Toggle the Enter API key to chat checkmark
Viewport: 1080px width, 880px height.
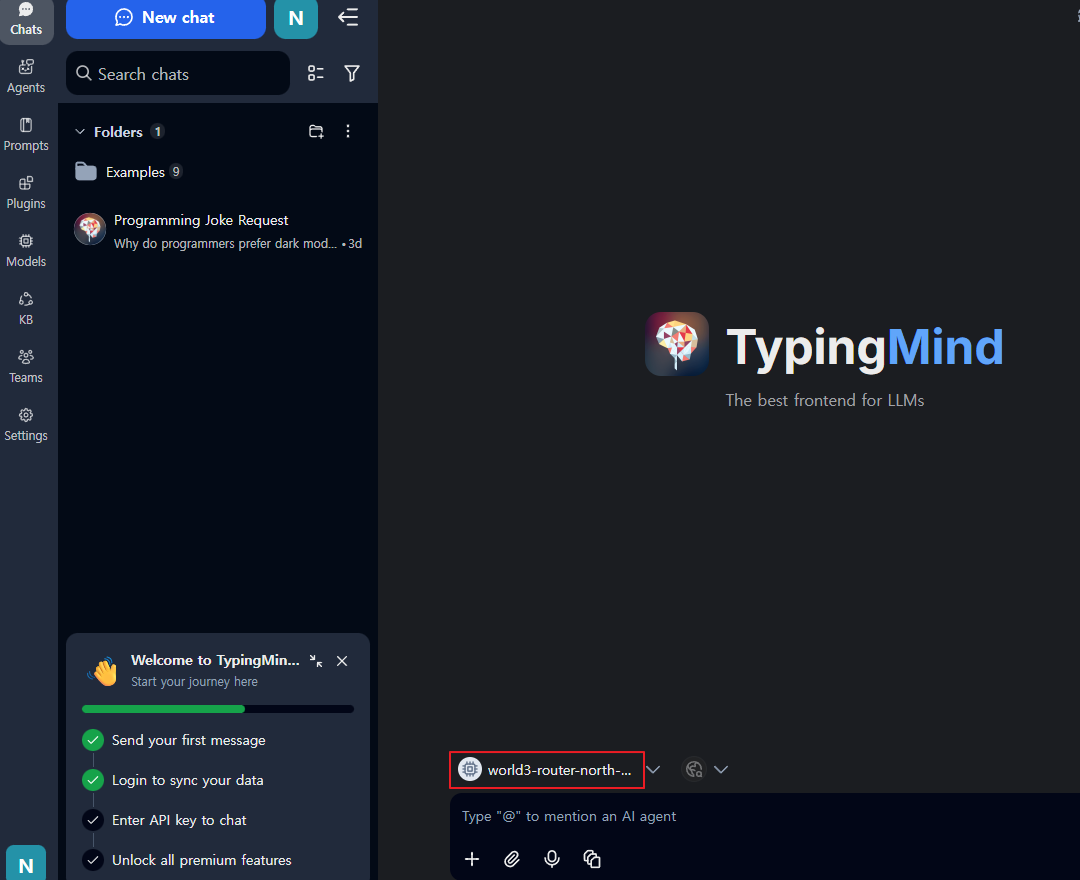[x=93, y=820]
